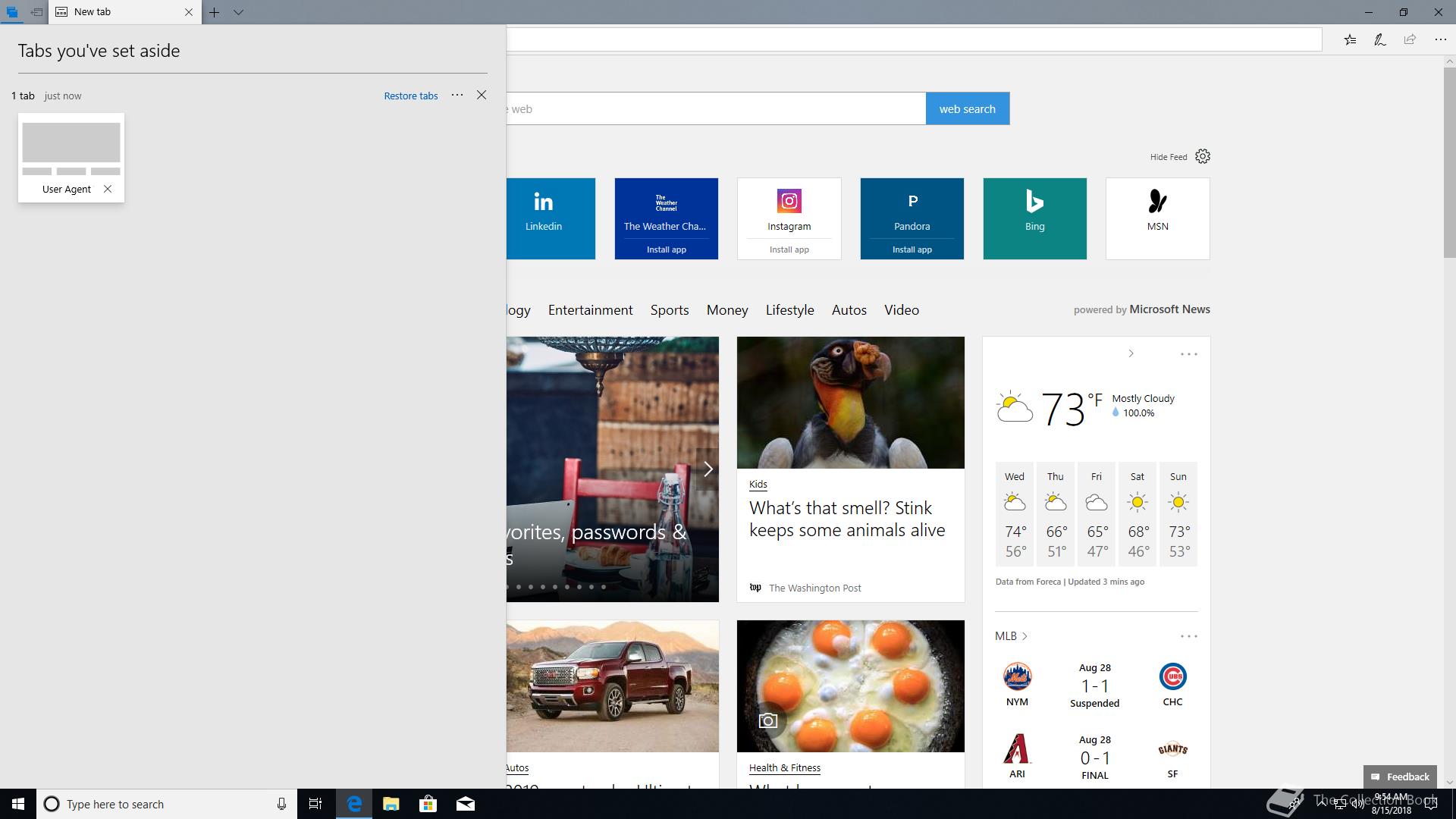Open the feed settings gear icon
The width and height of the screenshot is (1456, 819).
1203,157
